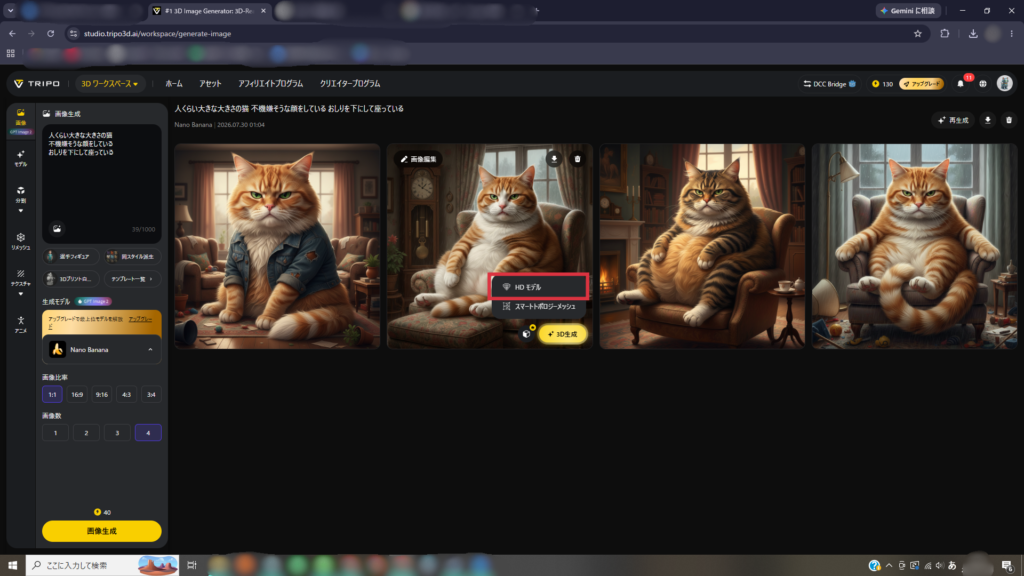Go to the アセット tab

pos(210,84)
